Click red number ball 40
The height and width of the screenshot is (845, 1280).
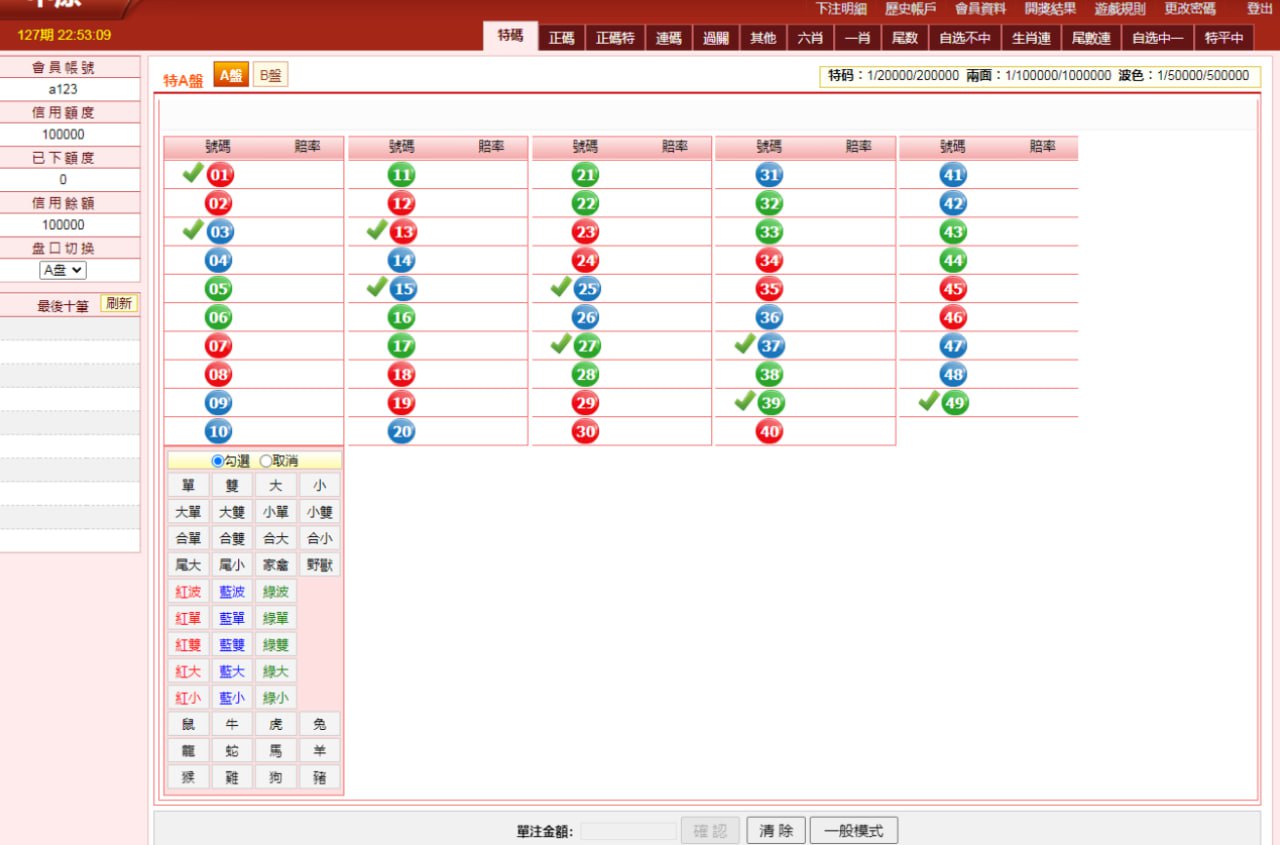[769, 432]
